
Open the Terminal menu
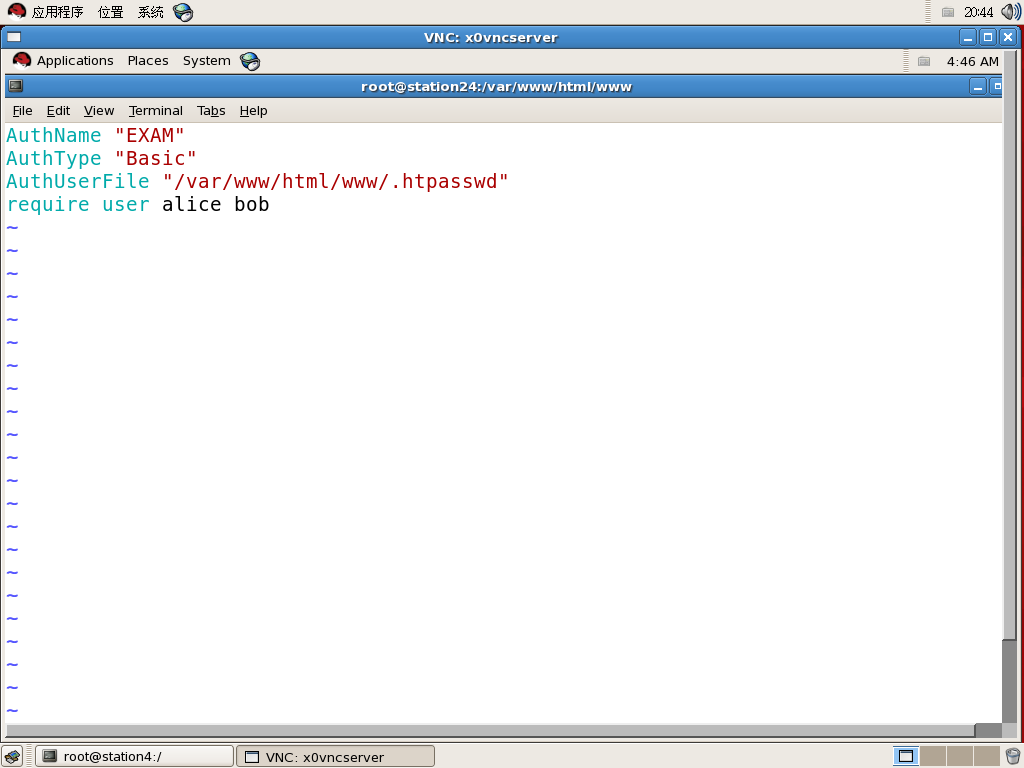[155, 110]
